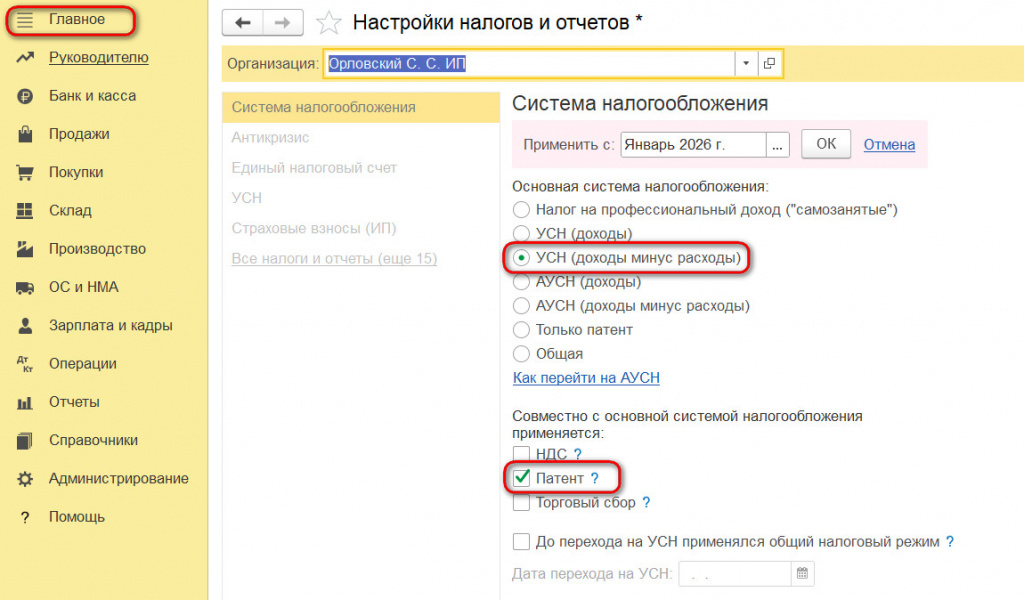This screenshot has width=1024, height=600.
Task: Show help hint next to Патент
Action: point(594,478)
